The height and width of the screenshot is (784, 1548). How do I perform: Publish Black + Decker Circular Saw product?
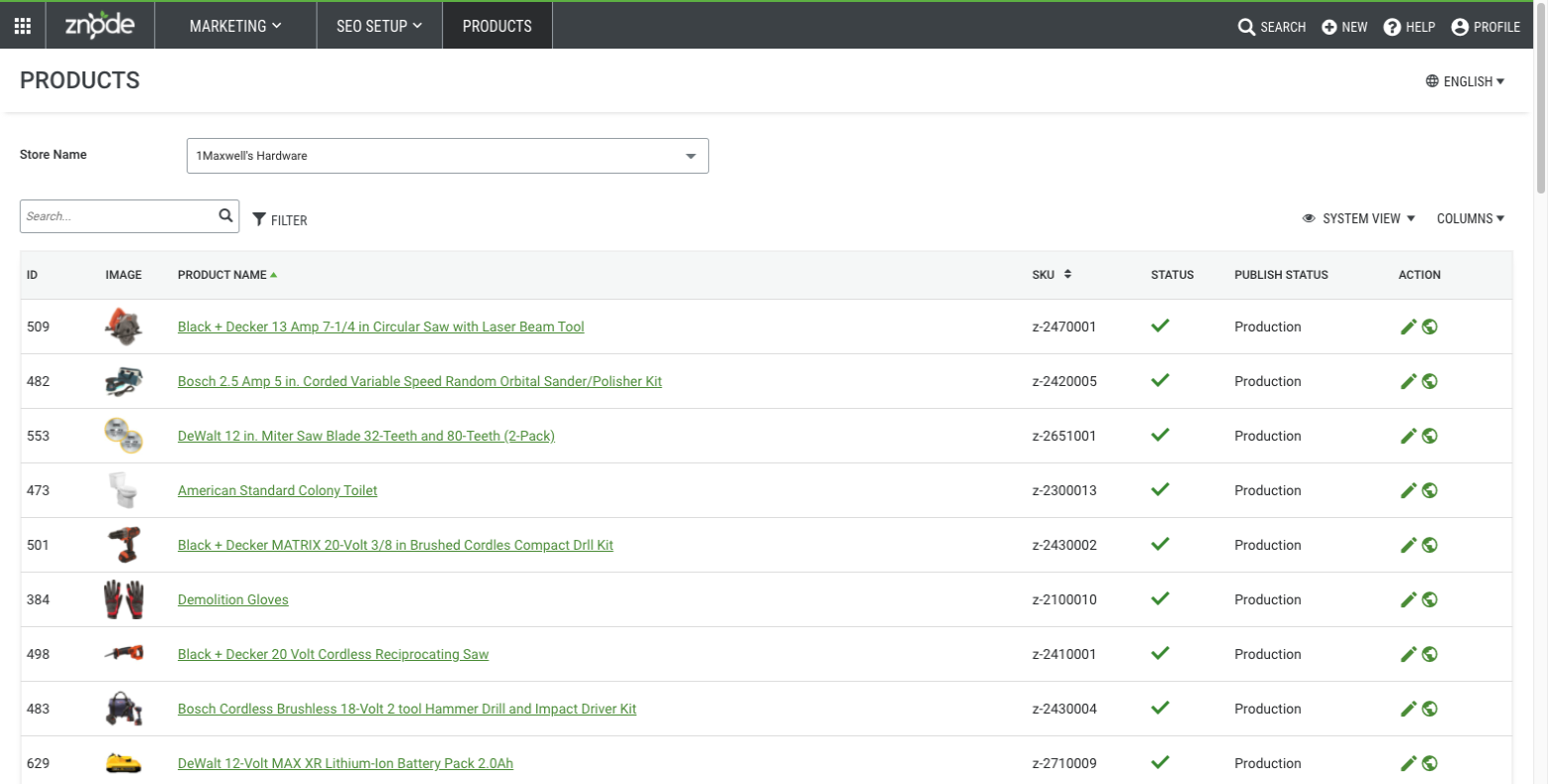pos(1430,327)
